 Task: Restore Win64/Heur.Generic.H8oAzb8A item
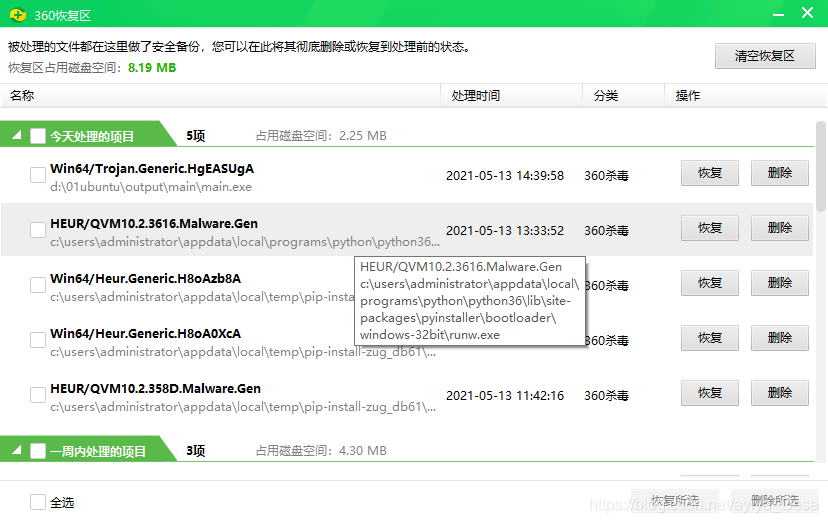(x=710, y=283)
